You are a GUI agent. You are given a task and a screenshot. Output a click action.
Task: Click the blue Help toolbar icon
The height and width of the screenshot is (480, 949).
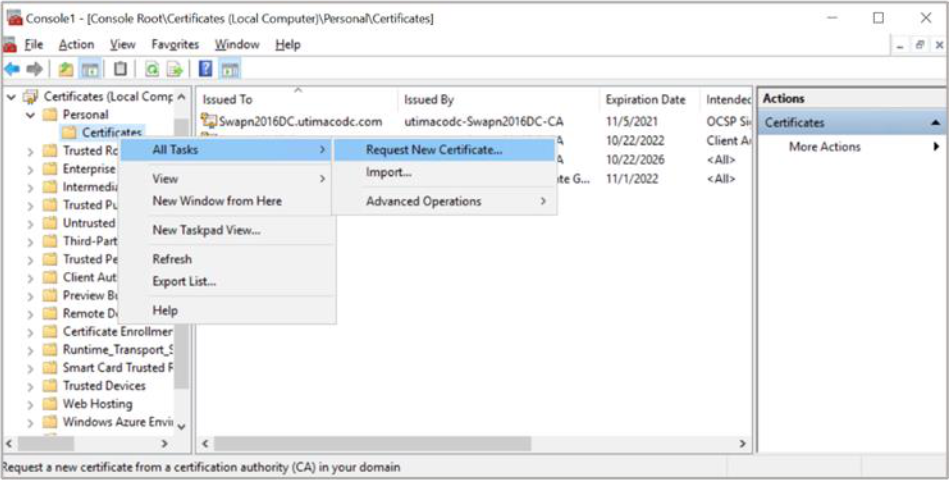tap(205, 69)
